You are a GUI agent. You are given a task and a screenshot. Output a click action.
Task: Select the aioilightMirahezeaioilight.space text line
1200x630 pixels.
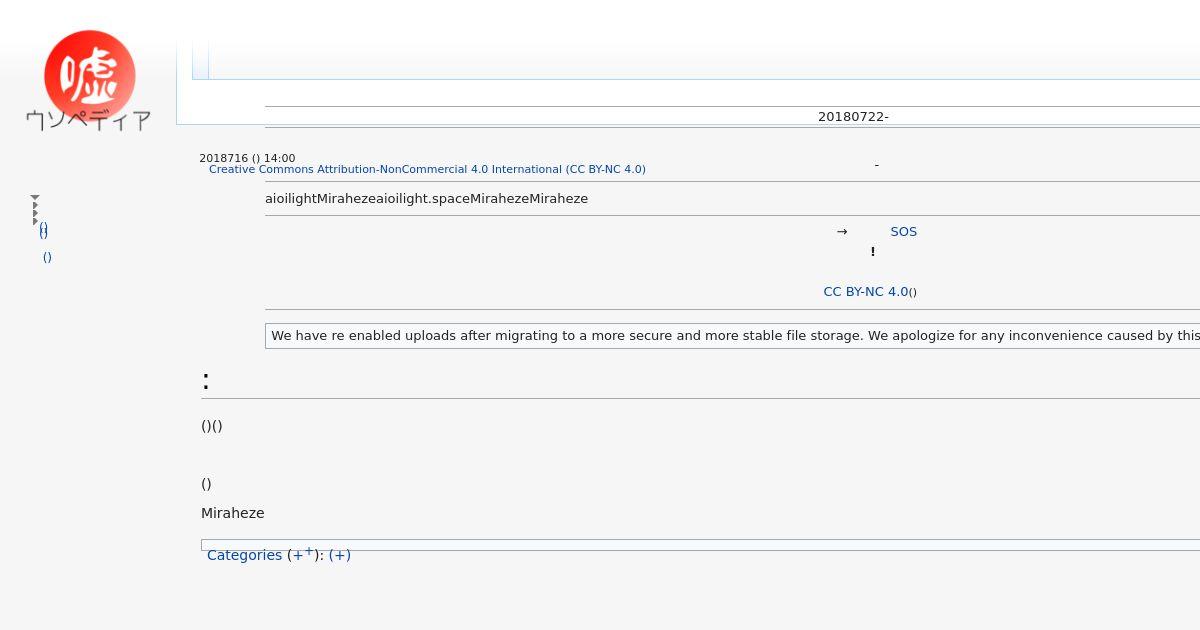click(x=427, y=199)
